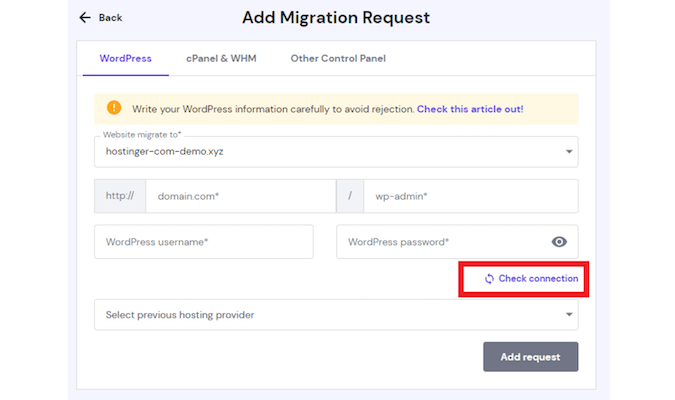The height and width of the screenshot is (400, 675).
Task: Click the orange warning exclamation icon
Action: [114, 108]
